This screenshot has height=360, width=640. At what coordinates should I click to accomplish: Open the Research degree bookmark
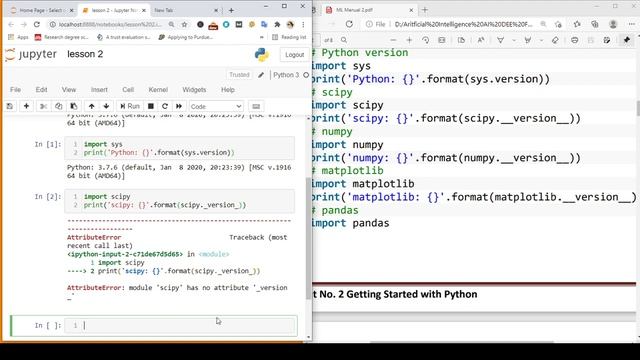click(61, 37)
